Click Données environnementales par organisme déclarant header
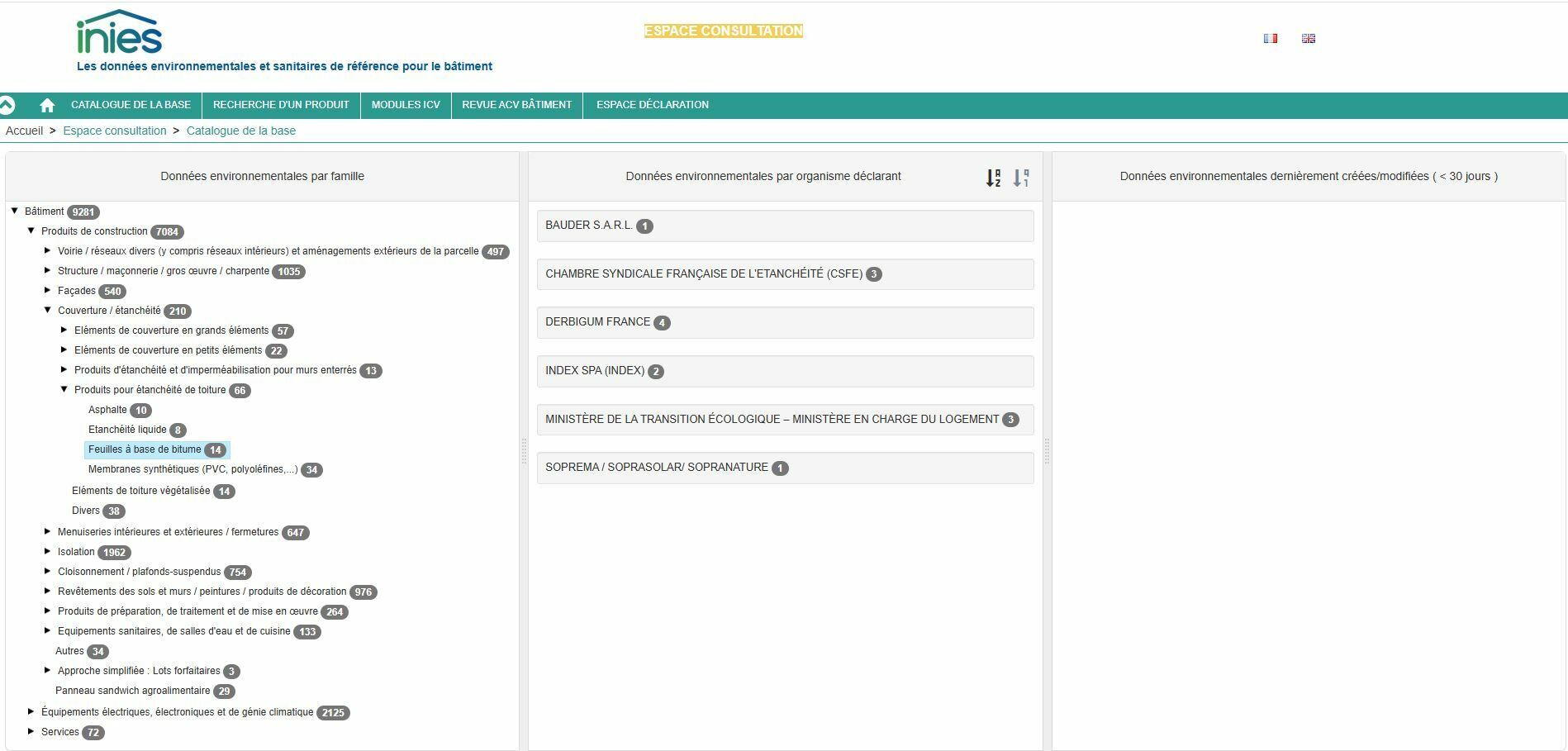The image size is (1568, 751). [763, 176]
